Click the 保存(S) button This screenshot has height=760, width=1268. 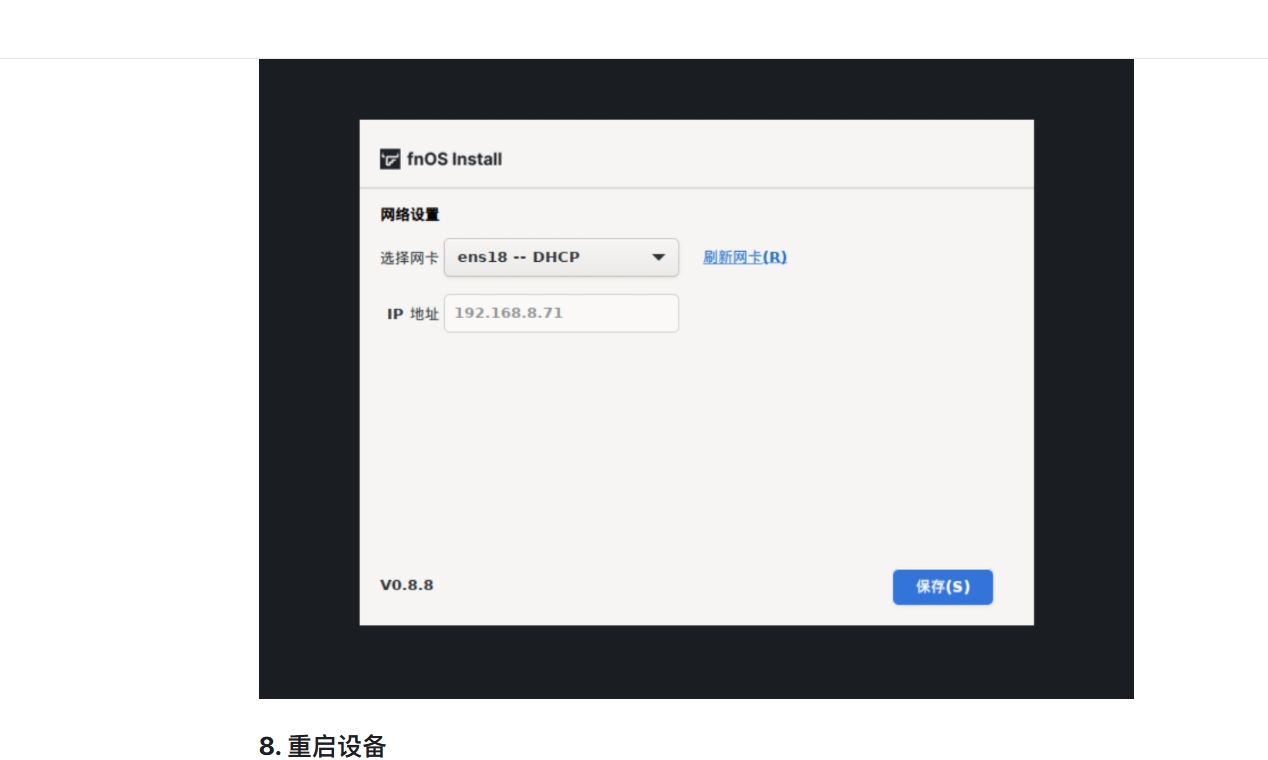click(x=943, y=587)
